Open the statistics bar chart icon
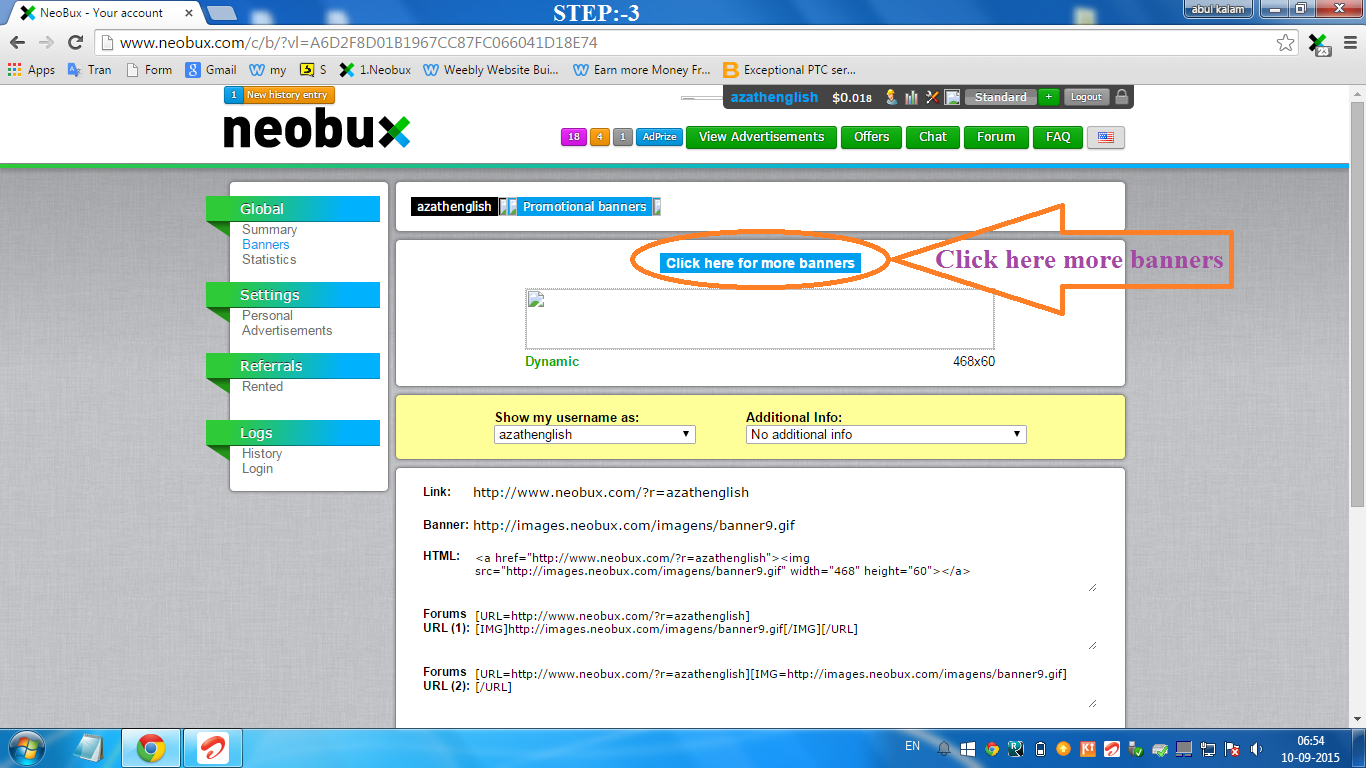 912,97
